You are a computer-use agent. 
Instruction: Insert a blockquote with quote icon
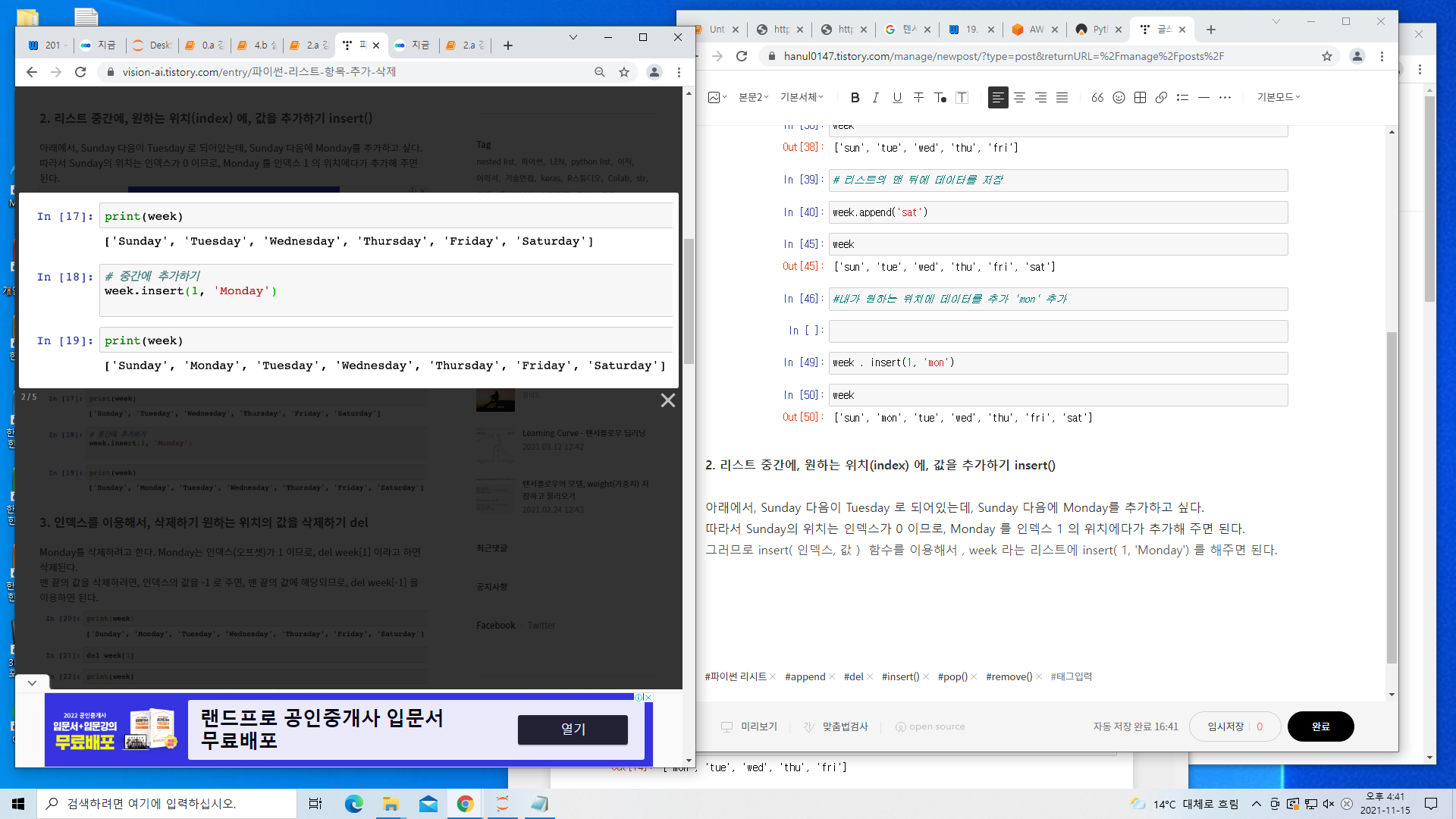click(x=1097, y=97)
